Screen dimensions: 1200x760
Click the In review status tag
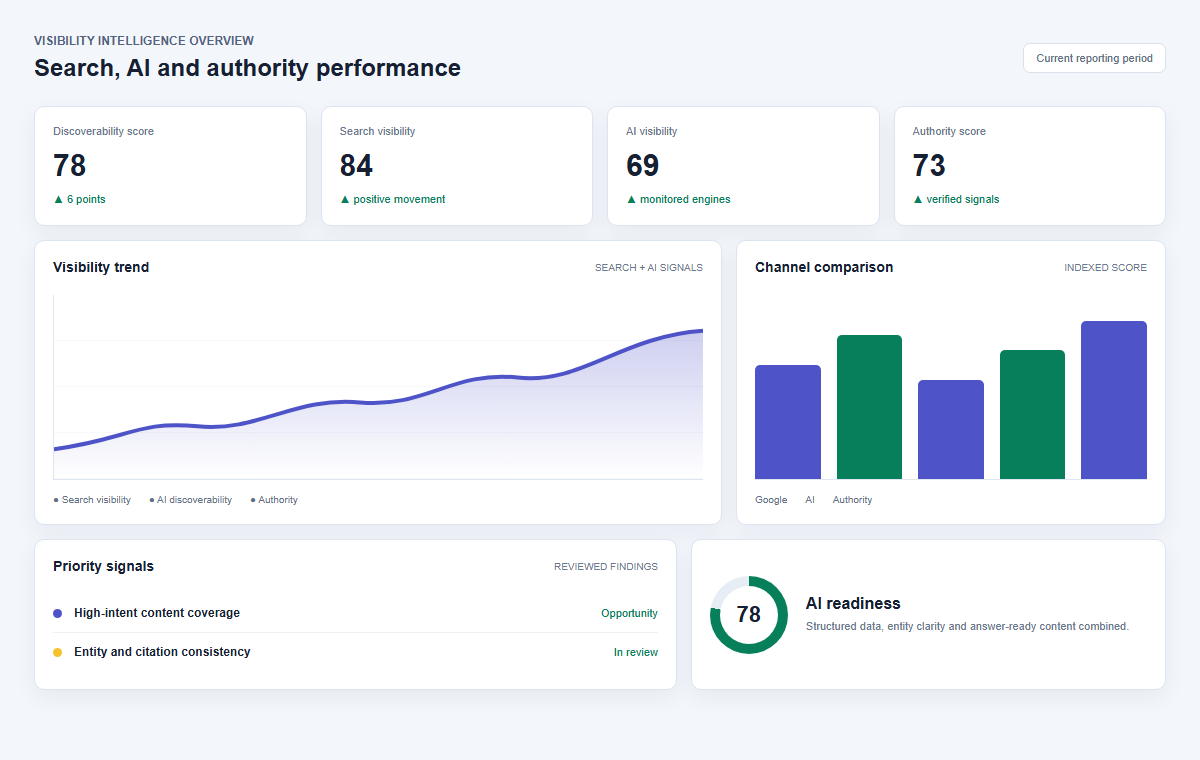[x=636, y=652]
